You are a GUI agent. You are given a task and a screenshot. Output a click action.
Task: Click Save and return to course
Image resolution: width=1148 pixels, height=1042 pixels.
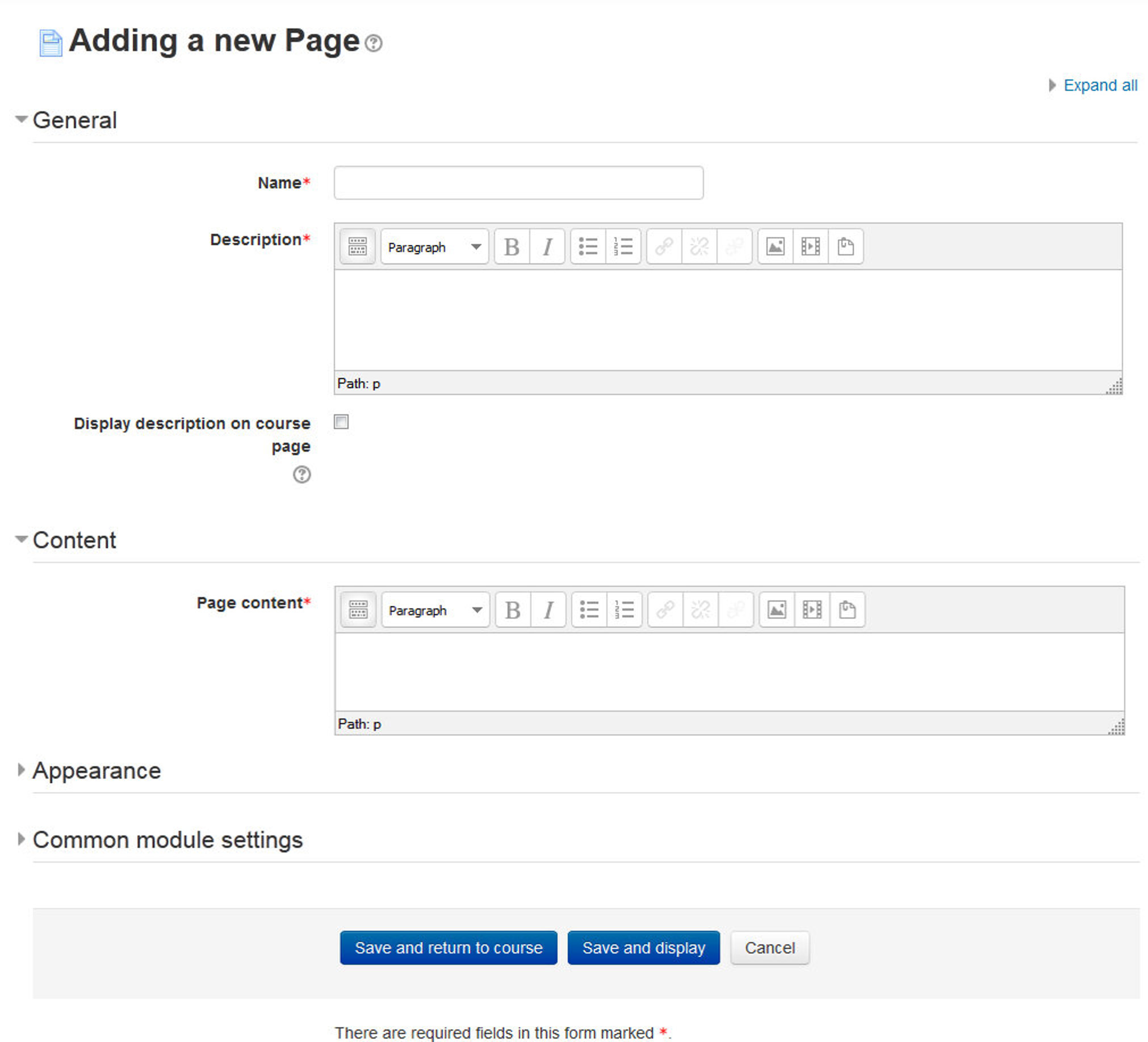tap(448, 948)
